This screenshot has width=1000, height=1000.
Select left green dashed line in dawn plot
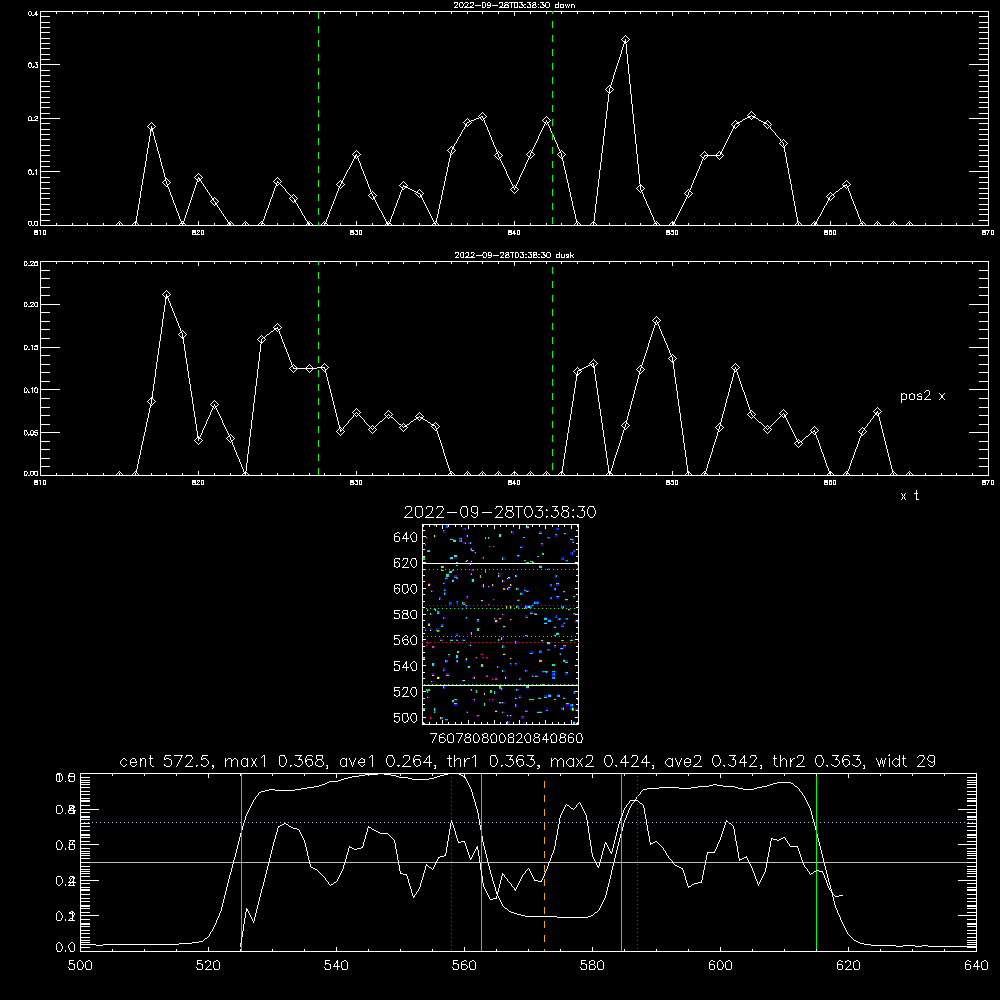point(318,118)
